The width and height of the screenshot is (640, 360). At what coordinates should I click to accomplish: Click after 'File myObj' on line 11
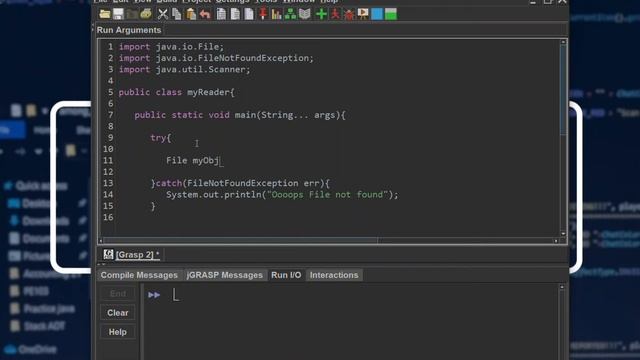(220, 161)
